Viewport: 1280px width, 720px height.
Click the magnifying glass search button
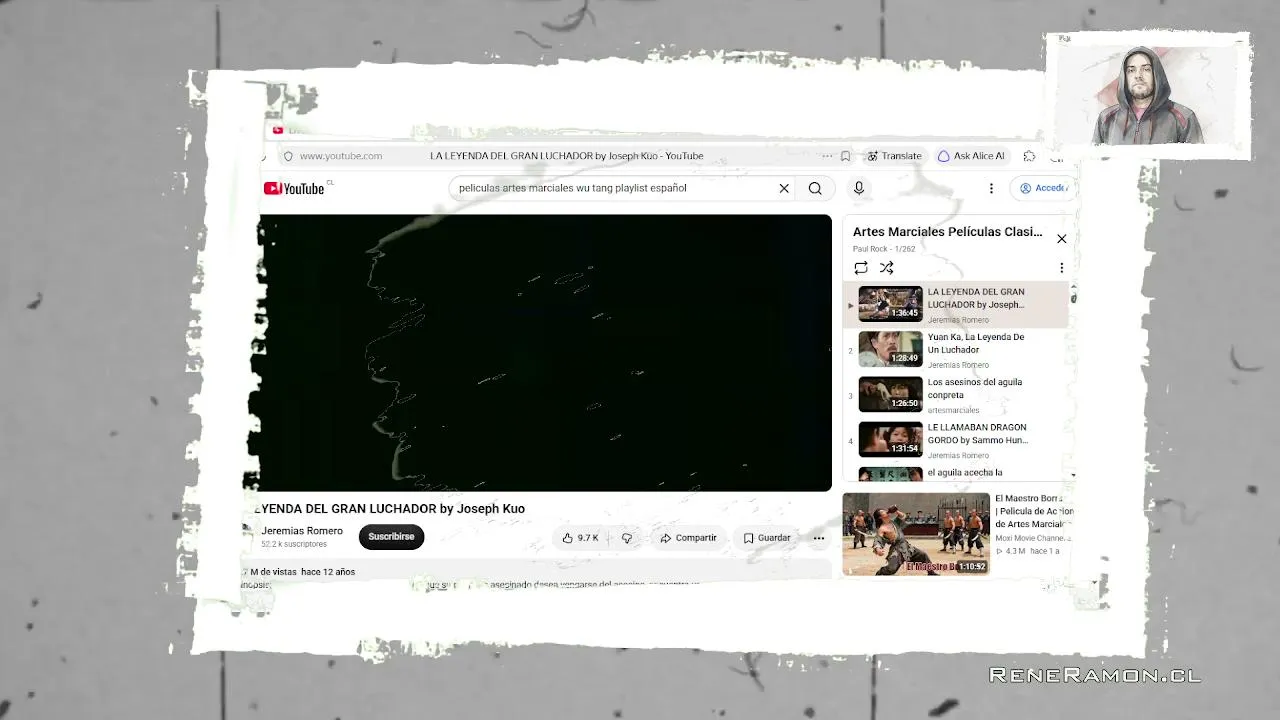815,188
